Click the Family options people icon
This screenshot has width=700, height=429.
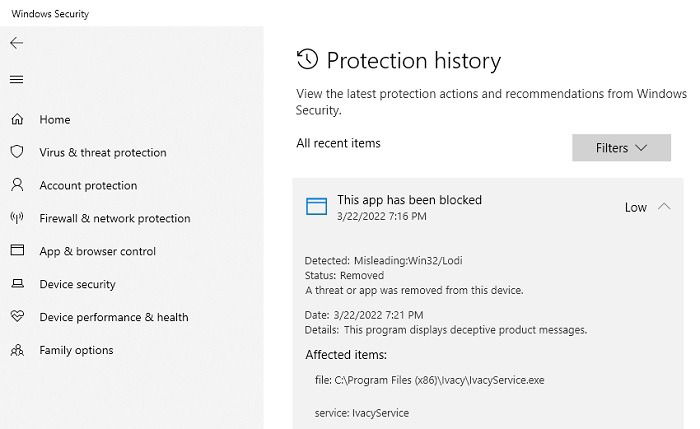(17, 350)
